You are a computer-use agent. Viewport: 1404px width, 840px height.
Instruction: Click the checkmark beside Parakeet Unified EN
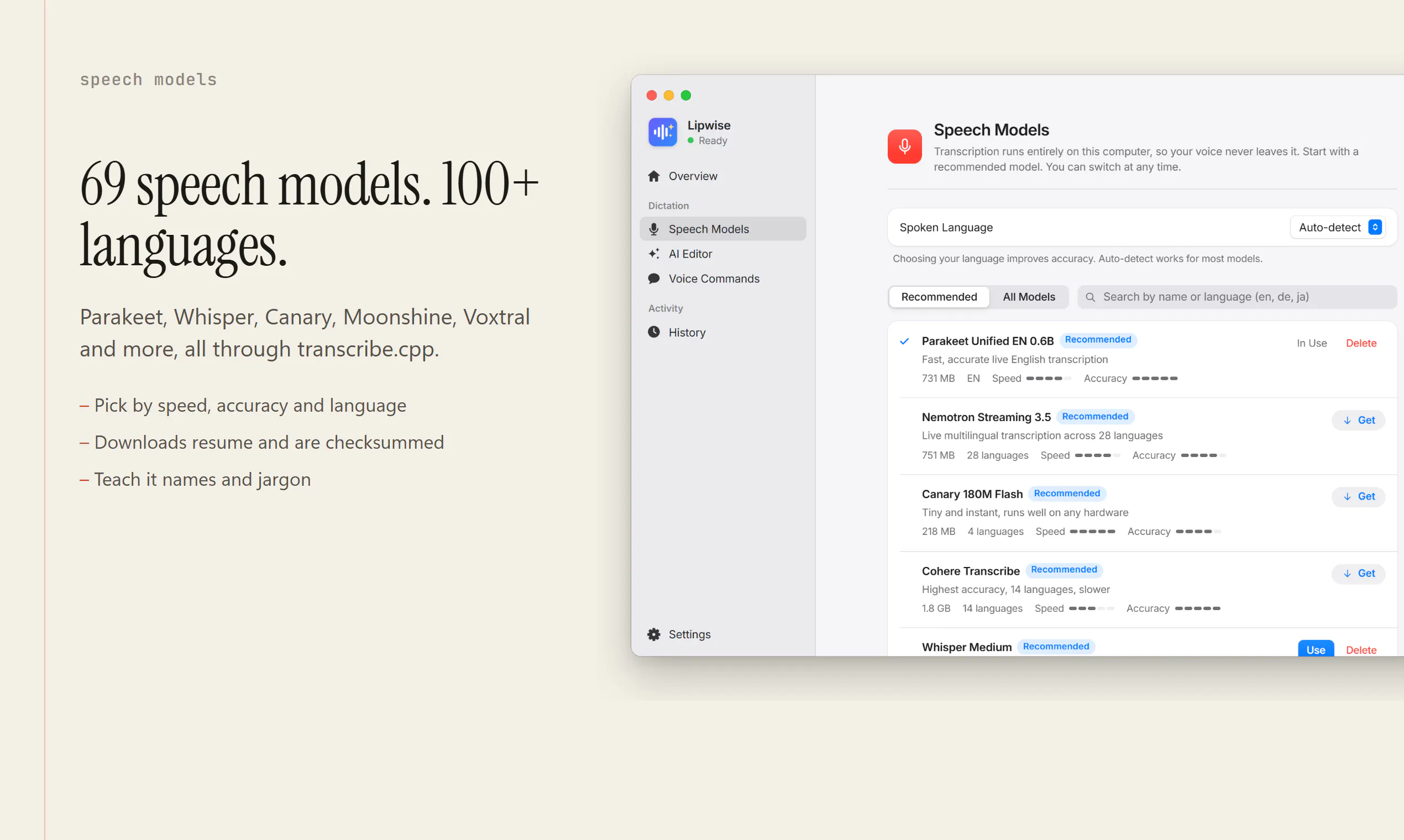point(904,341)
